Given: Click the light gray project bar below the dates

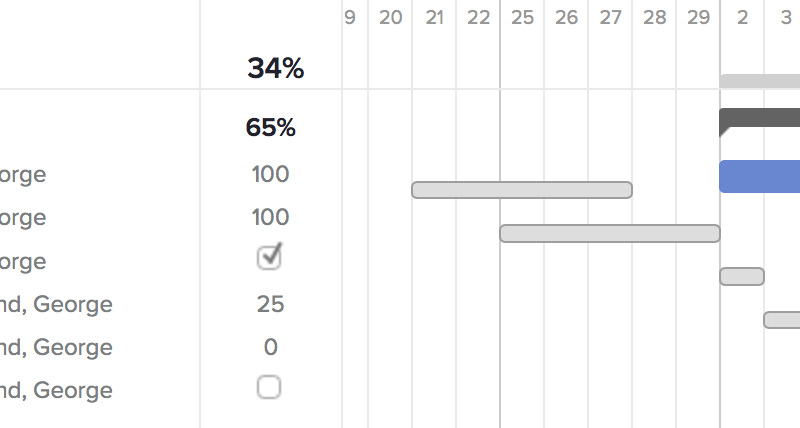Looking at the screenshot, I should 760,80.
